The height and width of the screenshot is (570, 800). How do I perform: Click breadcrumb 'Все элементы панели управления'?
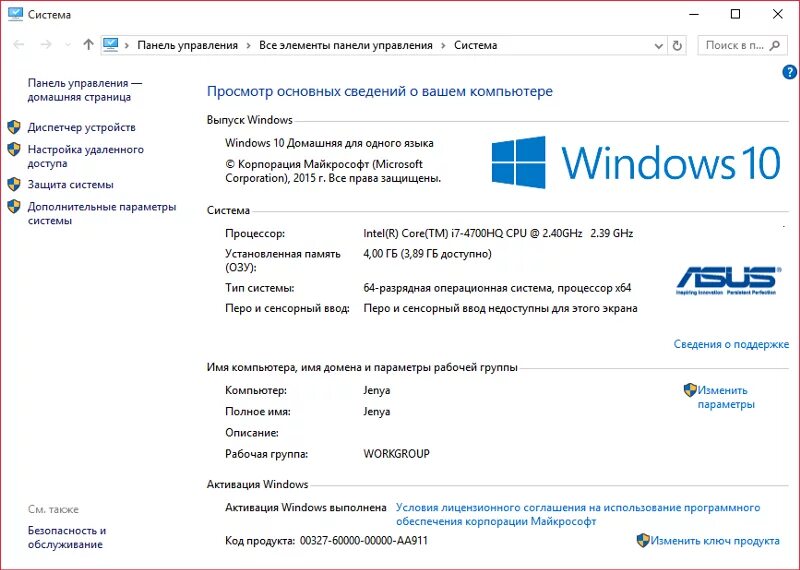[x=345, y=45]
